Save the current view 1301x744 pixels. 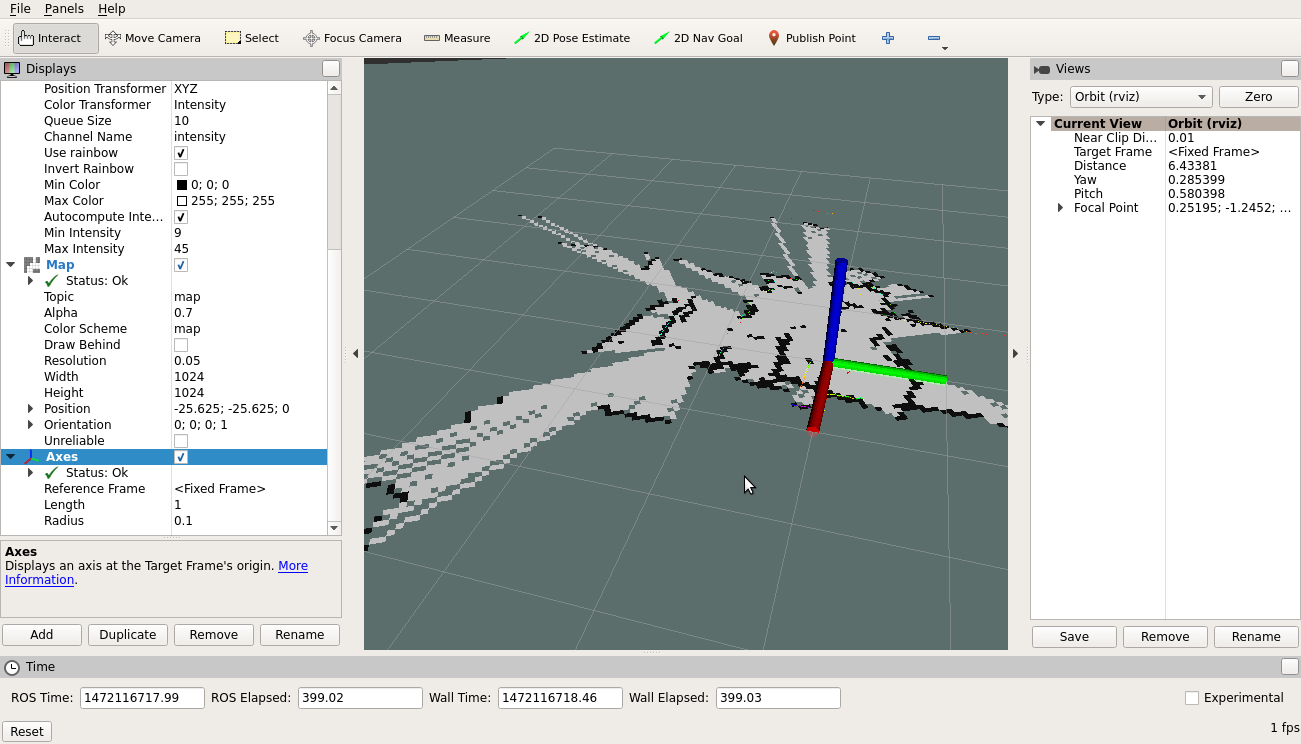pyautogui.click(x=1074, y=637)
